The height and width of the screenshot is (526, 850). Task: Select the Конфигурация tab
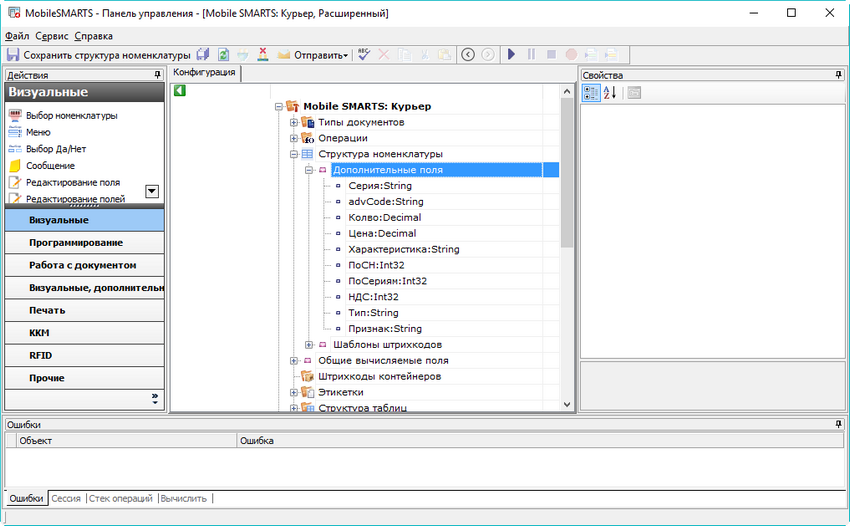click(x=204, y=73)
